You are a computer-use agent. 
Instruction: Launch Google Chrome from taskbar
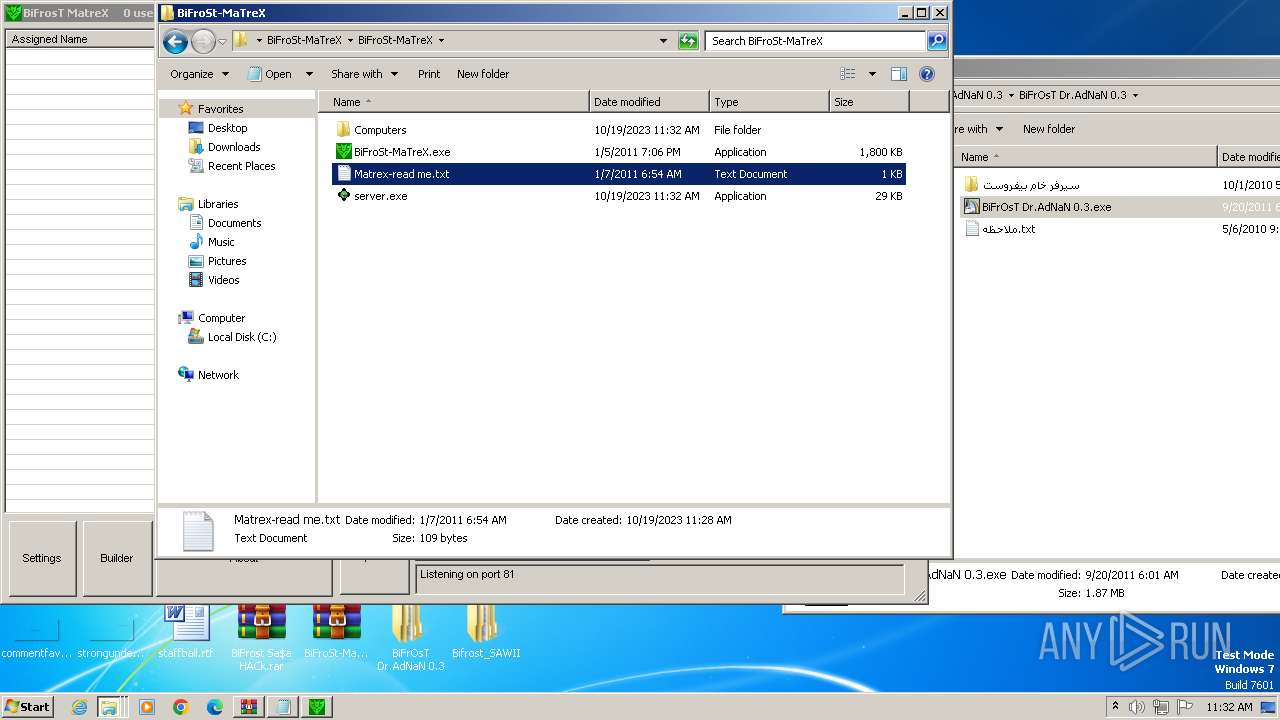[x=181, y=707]
